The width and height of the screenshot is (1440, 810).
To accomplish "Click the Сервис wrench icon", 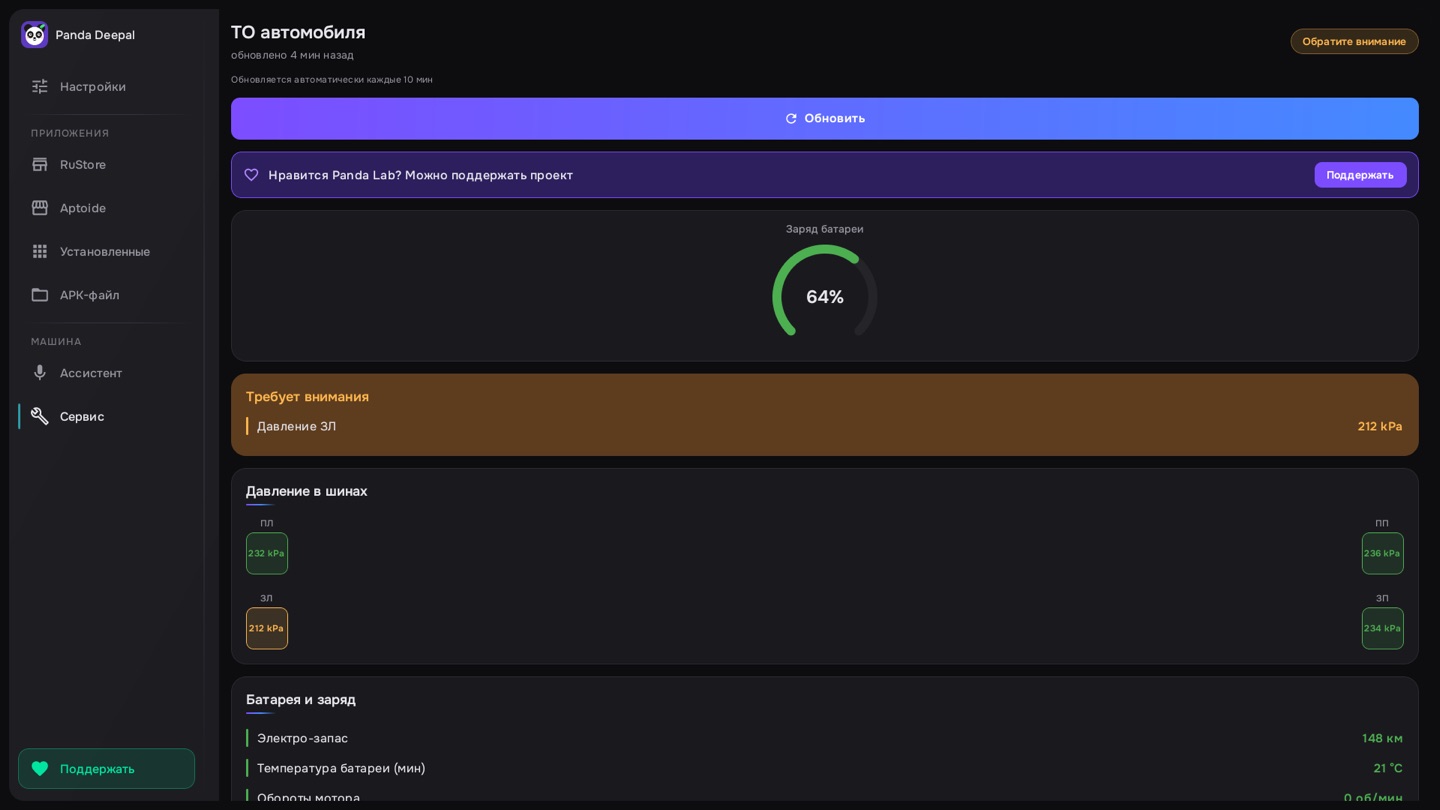I will click(x=40, y=416).
